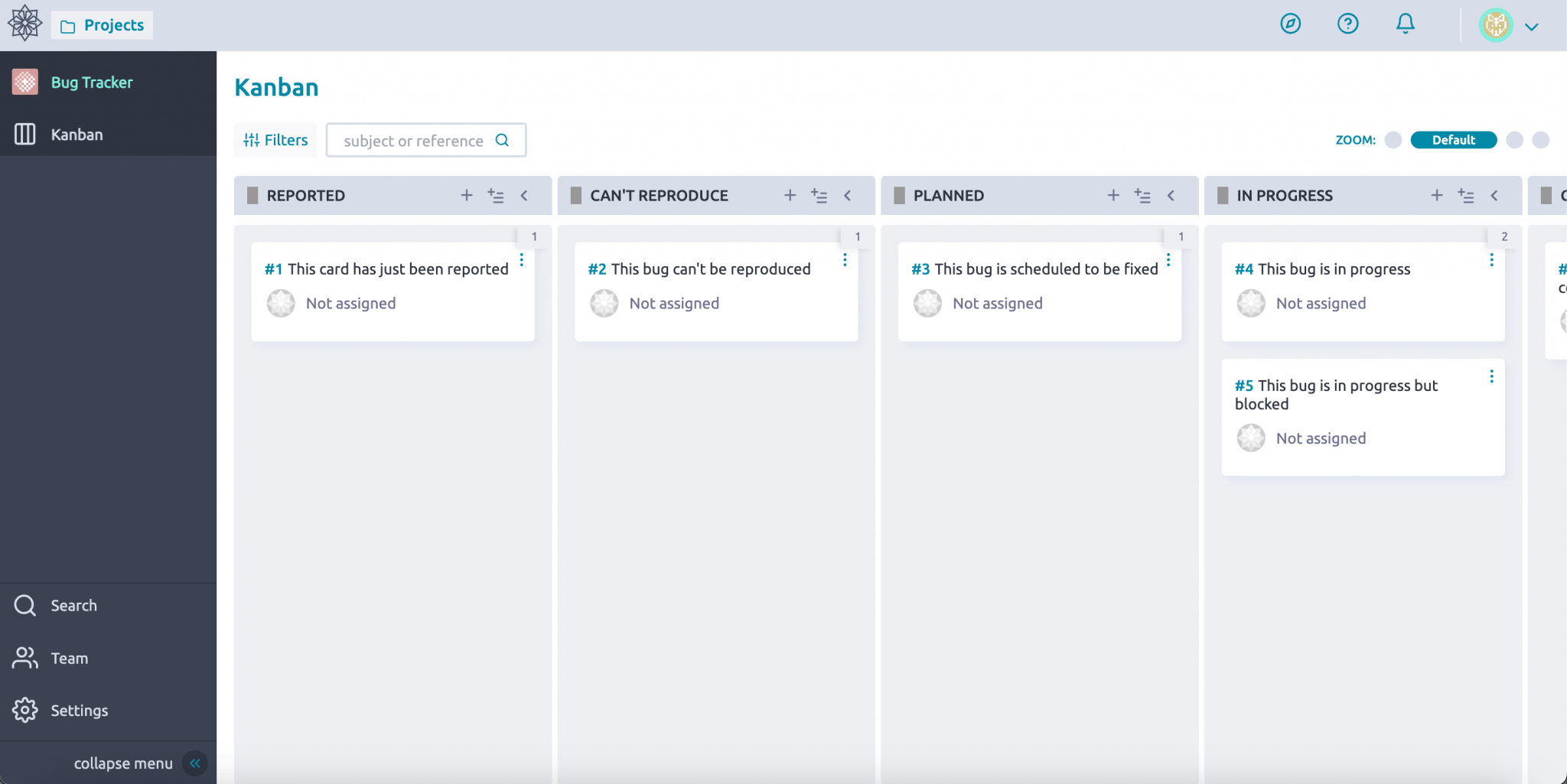Viewport: 1567px width, 784px height.
Task: Add a new card to REPORTED column
Action: click(467, 195)
